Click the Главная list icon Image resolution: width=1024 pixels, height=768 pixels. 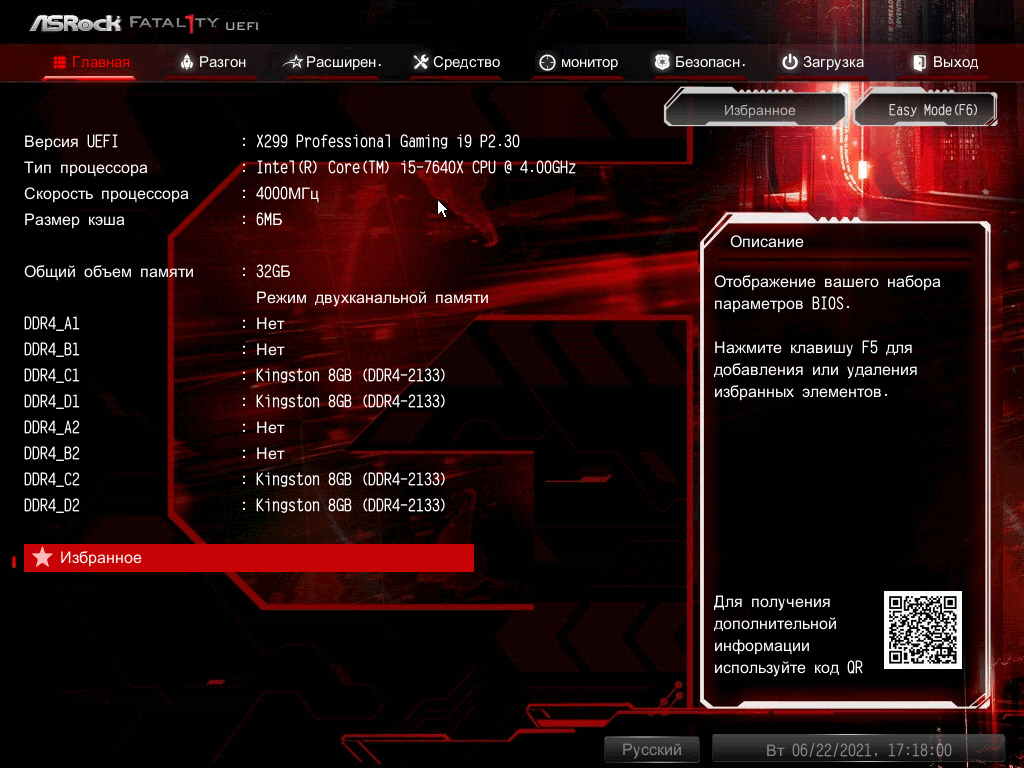59,62
